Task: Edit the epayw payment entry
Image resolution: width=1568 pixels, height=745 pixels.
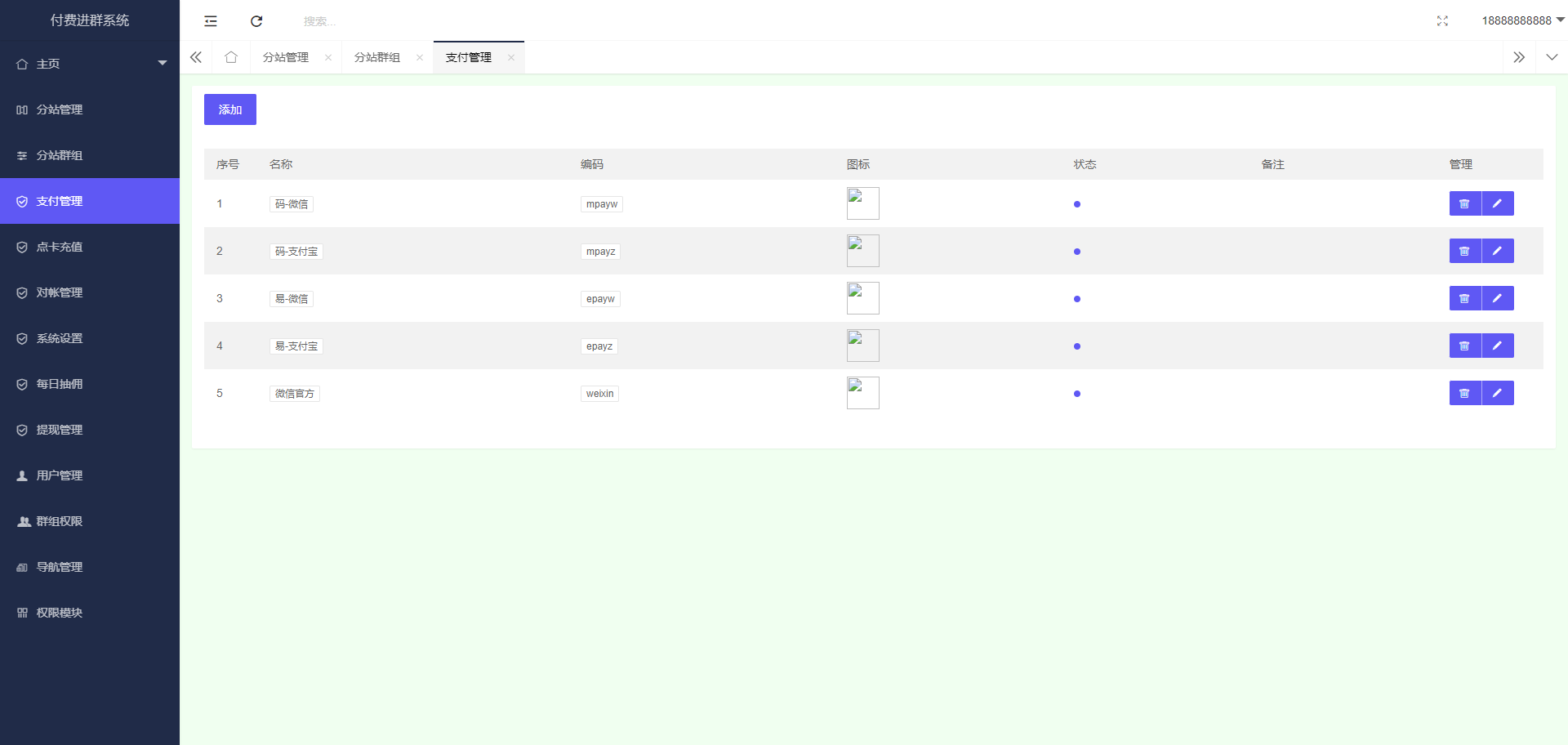Action: 1497,298
